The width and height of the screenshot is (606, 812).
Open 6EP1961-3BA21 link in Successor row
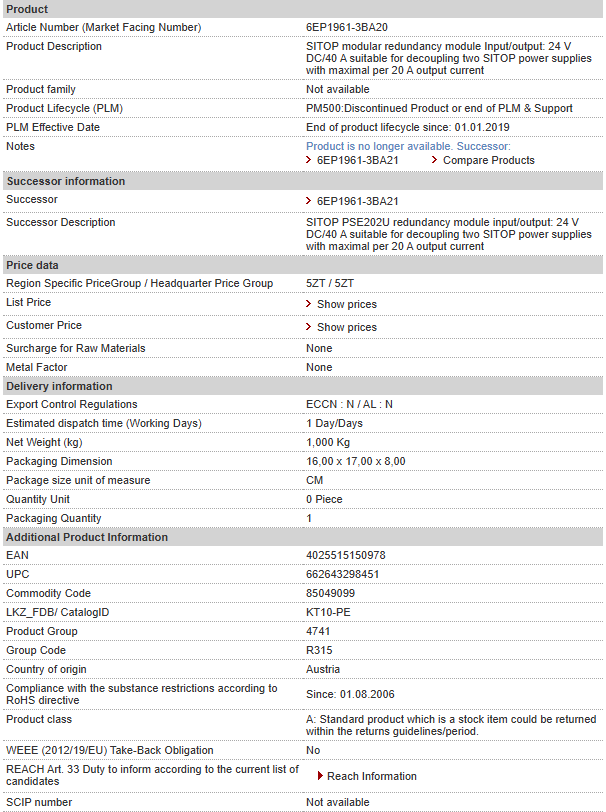click(x=357, y=201)
